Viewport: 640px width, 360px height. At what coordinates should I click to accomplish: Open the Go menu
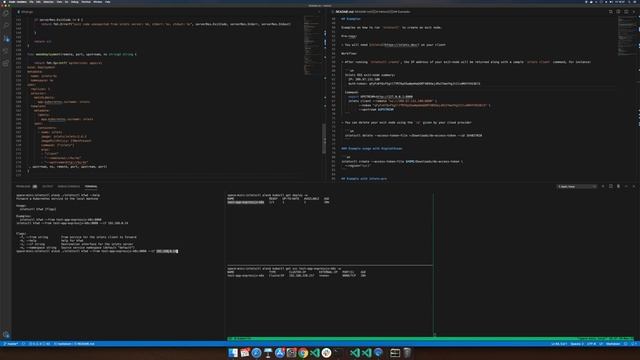click(x=67, y=2)
